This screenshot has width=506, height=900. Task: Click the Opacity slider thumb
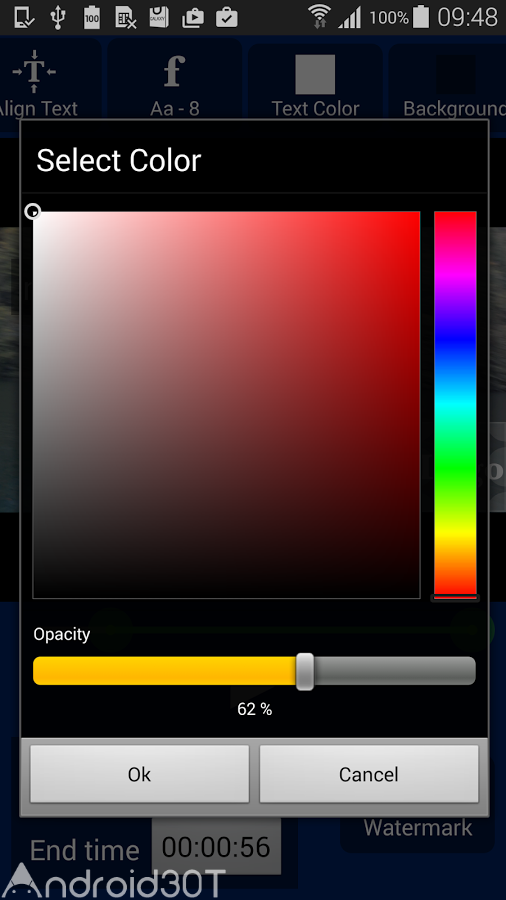coord(305,671)
